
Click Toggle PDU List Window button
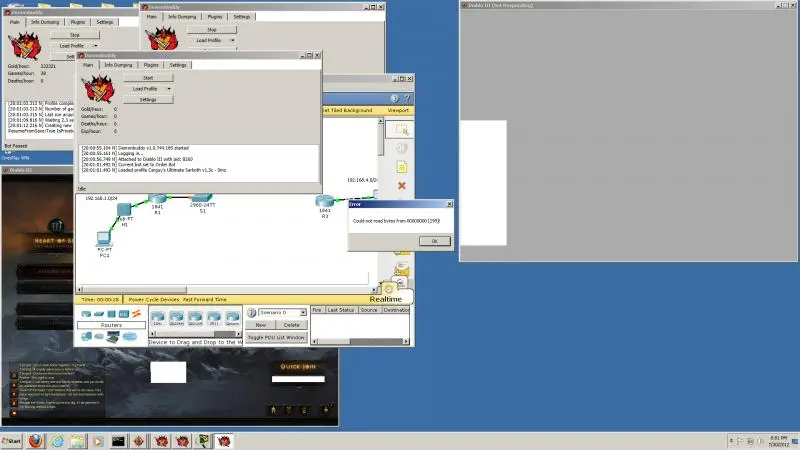[x=276, y=338]
